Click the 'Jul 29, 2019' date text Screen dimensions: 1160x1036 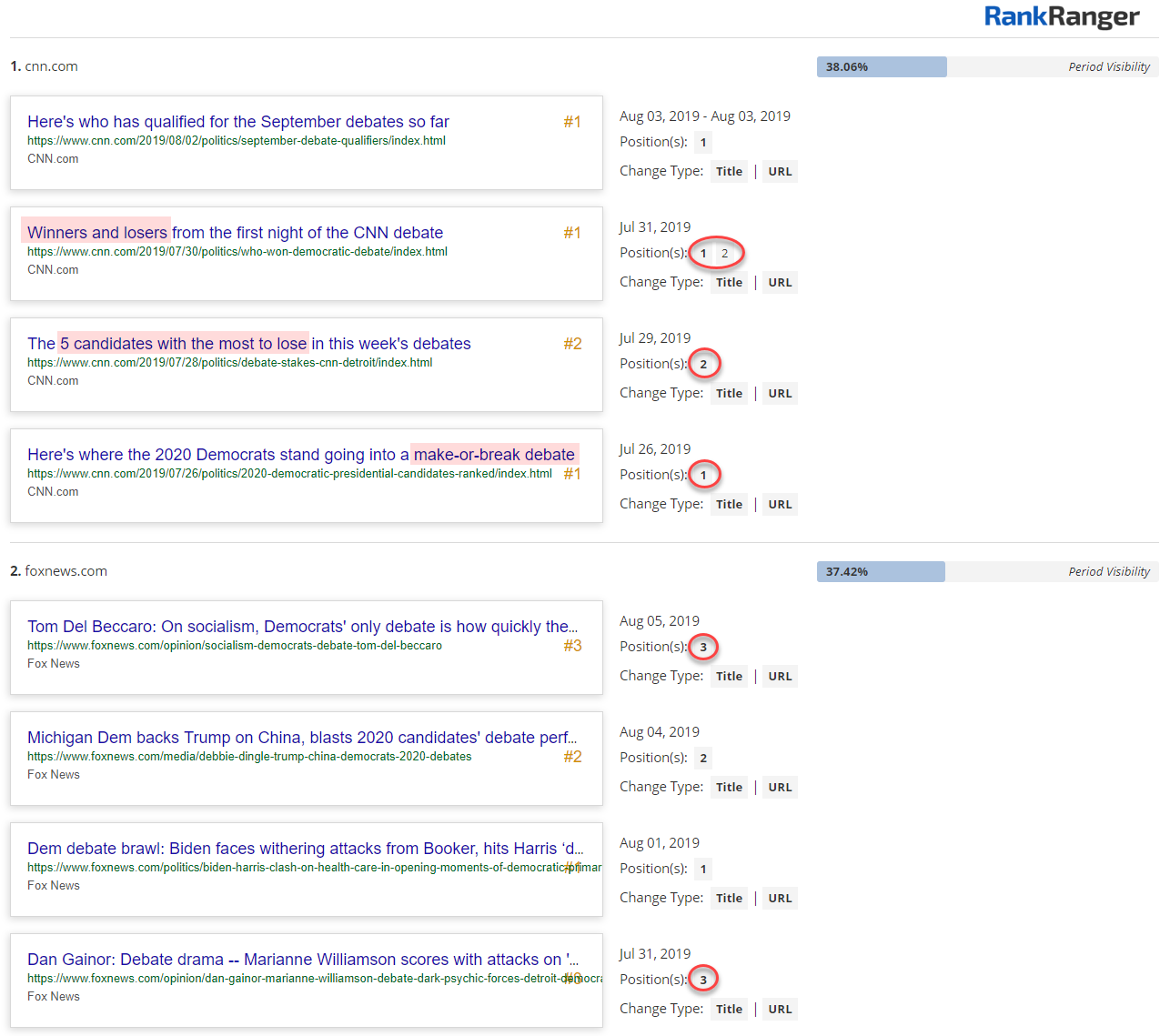click(655, 338)
